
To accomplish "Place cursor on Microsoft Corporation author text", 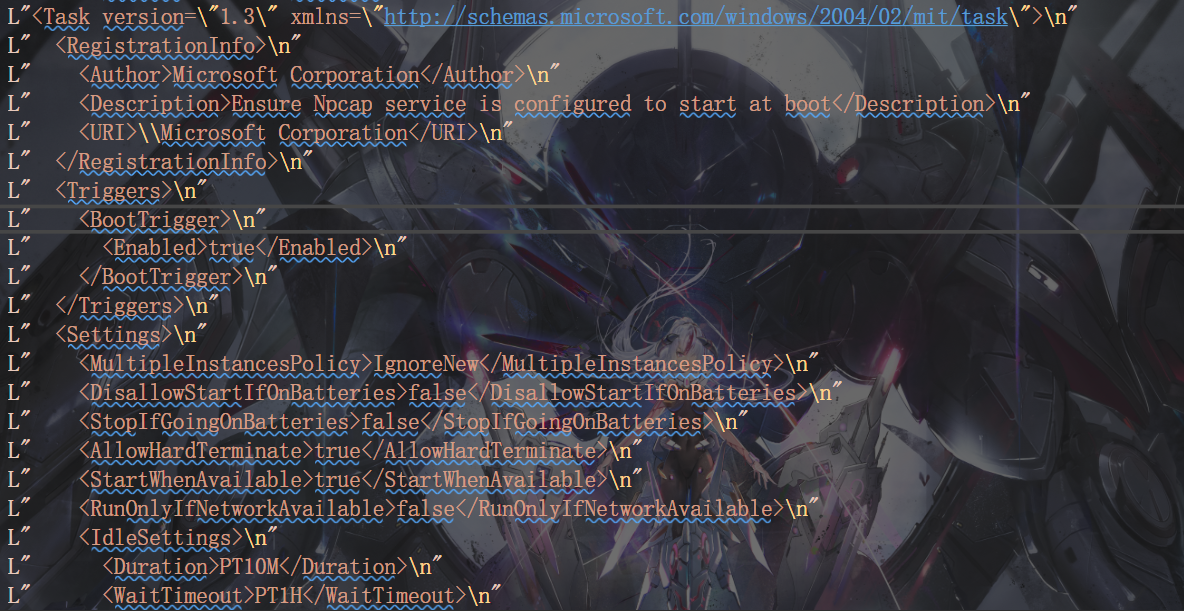I will click(x=295, y=75).
